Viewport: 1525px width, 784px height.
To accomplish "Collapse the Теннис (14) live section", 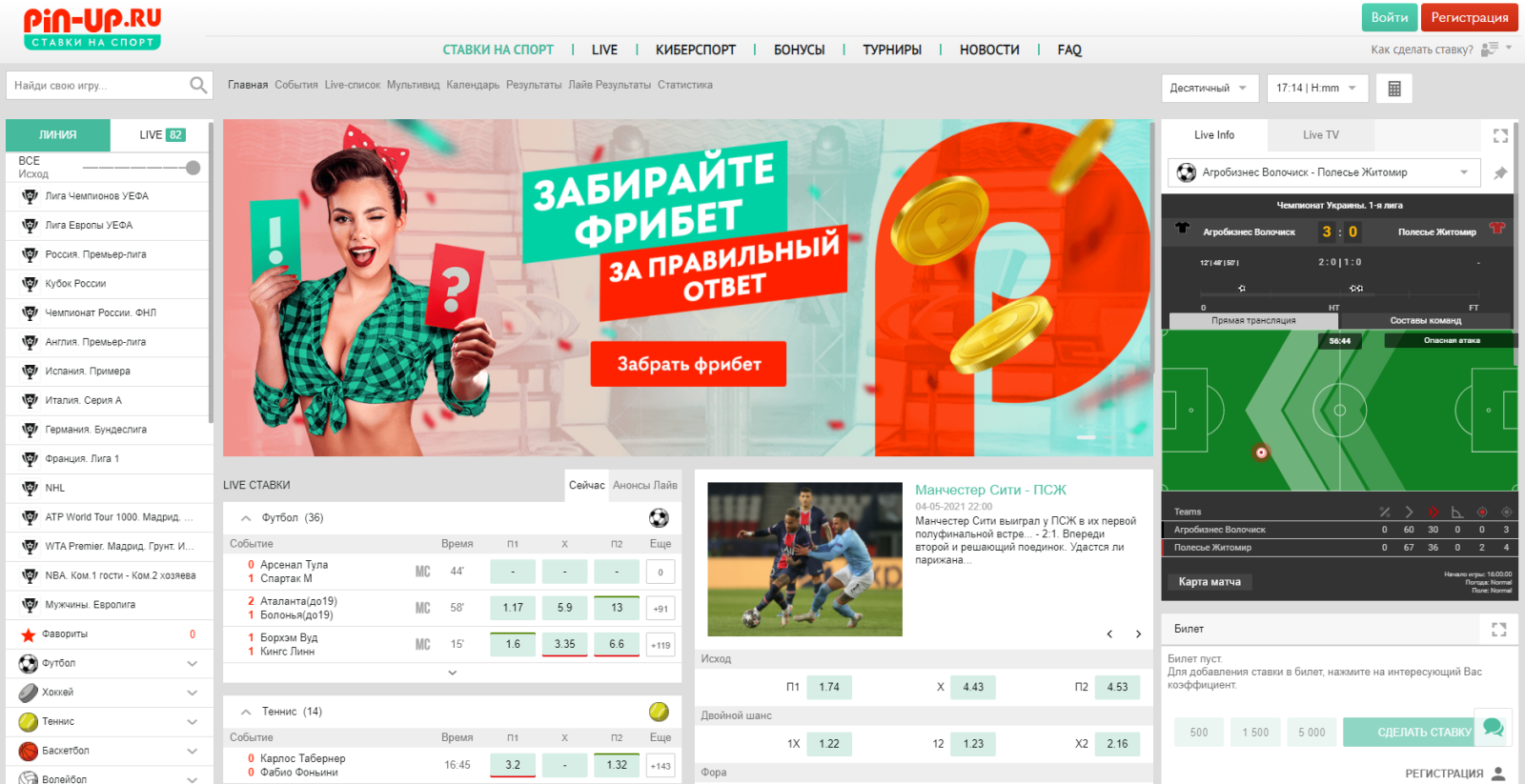I will point(246,712).
